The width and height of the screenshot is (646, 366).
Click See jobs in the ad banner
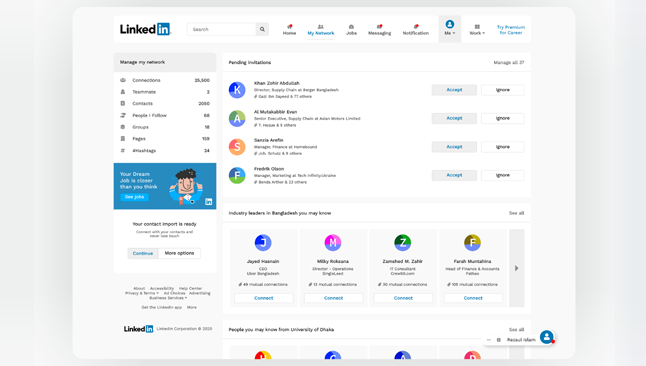point(134,197)
